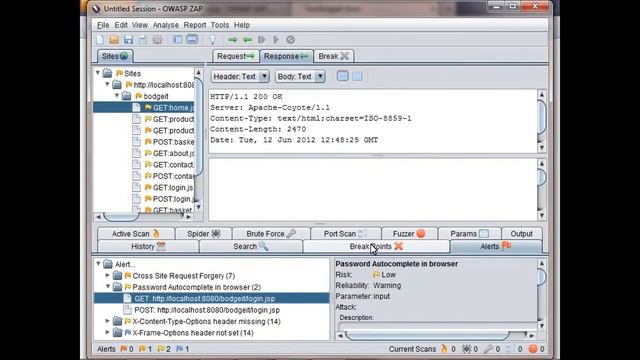640x360 pixels.
Task: Collapse the Sites root tree node
Action: pyautogui.click(x=98, y=73)
